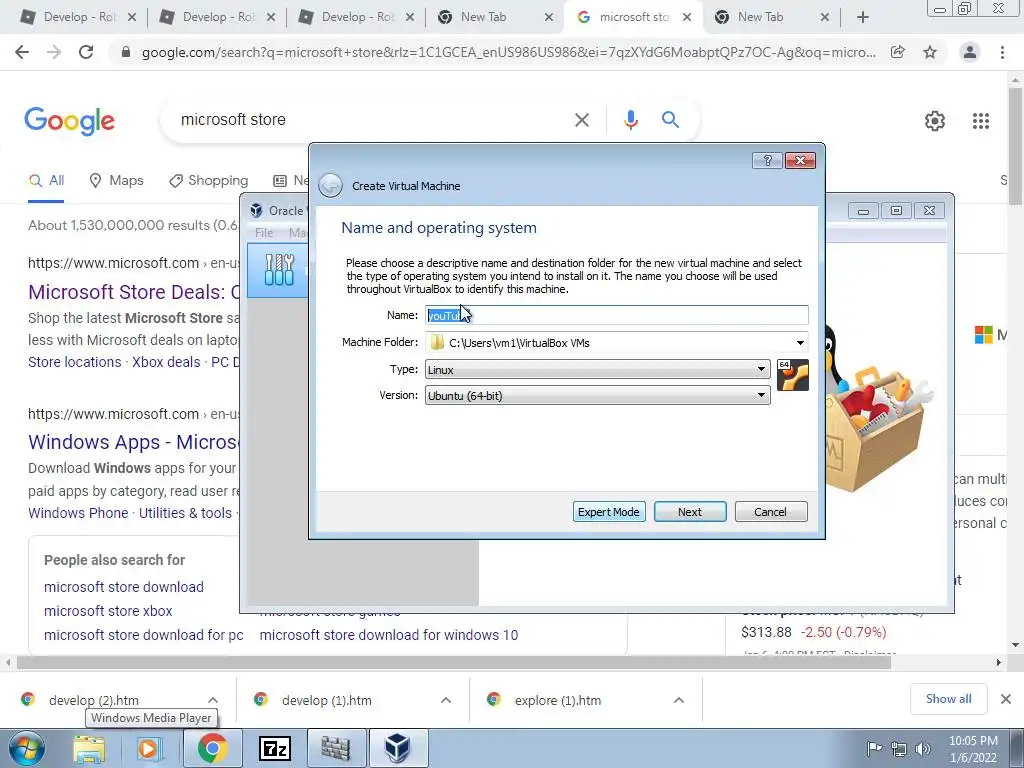The height and width of the screenshot is (768, 1024).
Task: Open the Microsoft Store Deals result link
Action: coord(135,292)
